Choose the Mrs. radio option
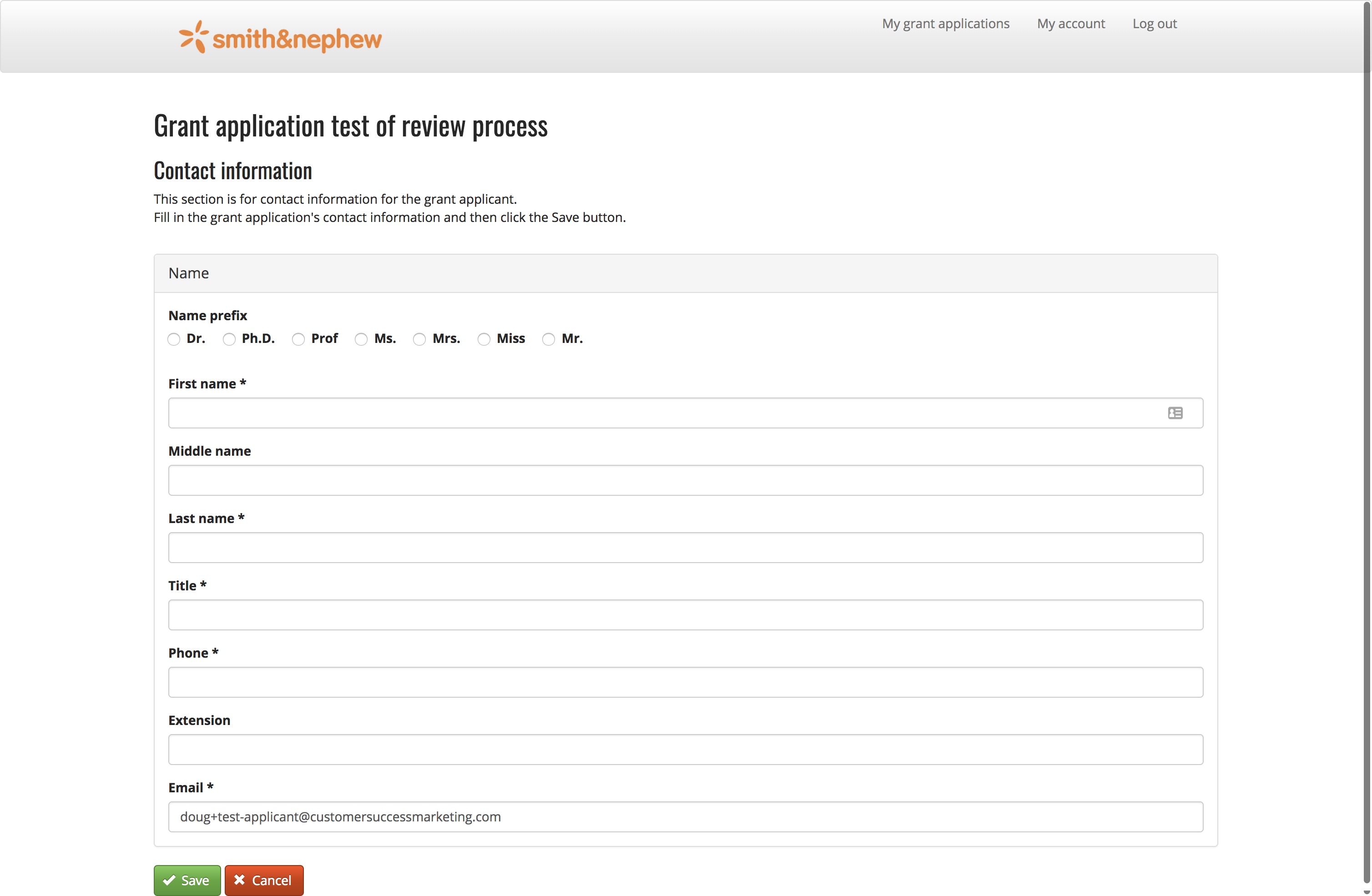The image size is (1372, 896). [x=420, y=339]
